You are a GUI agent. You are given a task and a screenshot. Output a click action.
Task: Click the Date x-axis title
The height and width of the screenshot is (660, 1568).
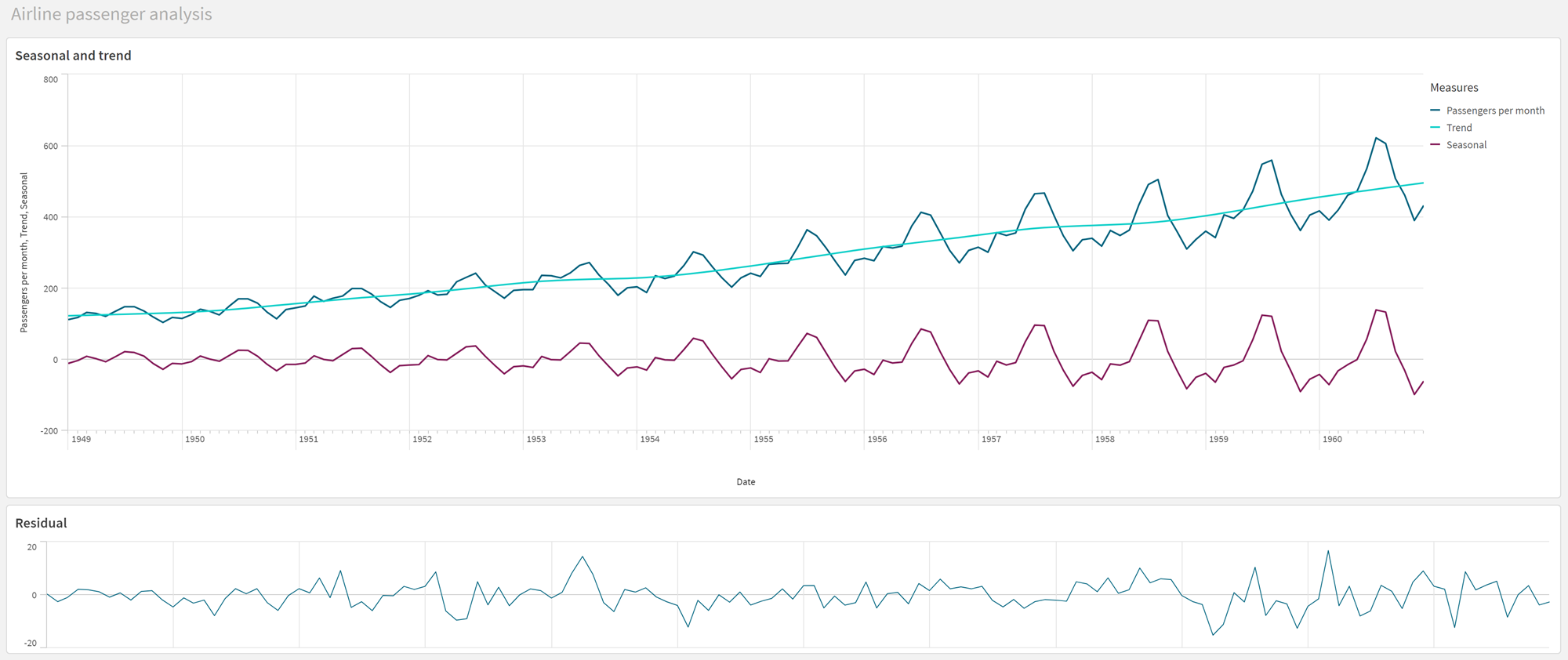(746, 482)
